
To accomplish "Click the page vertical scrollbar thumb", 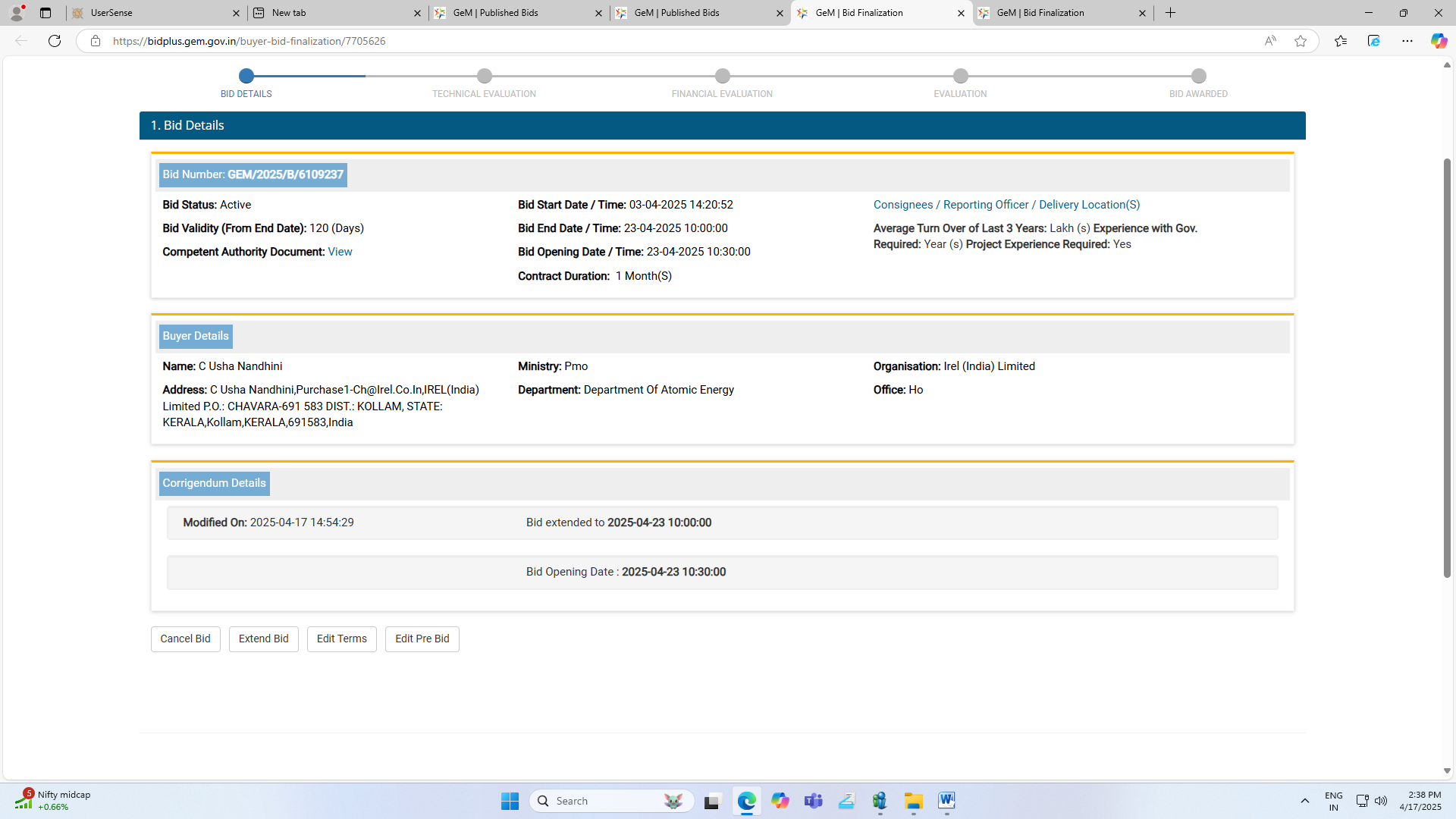I will pos(1447,368).
